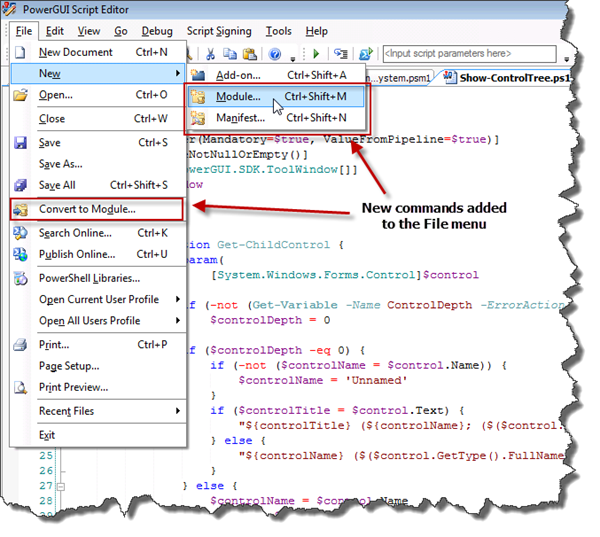Open the Debug menu
The height and width of the screenshot is (537, 600).
coord(157,31)
